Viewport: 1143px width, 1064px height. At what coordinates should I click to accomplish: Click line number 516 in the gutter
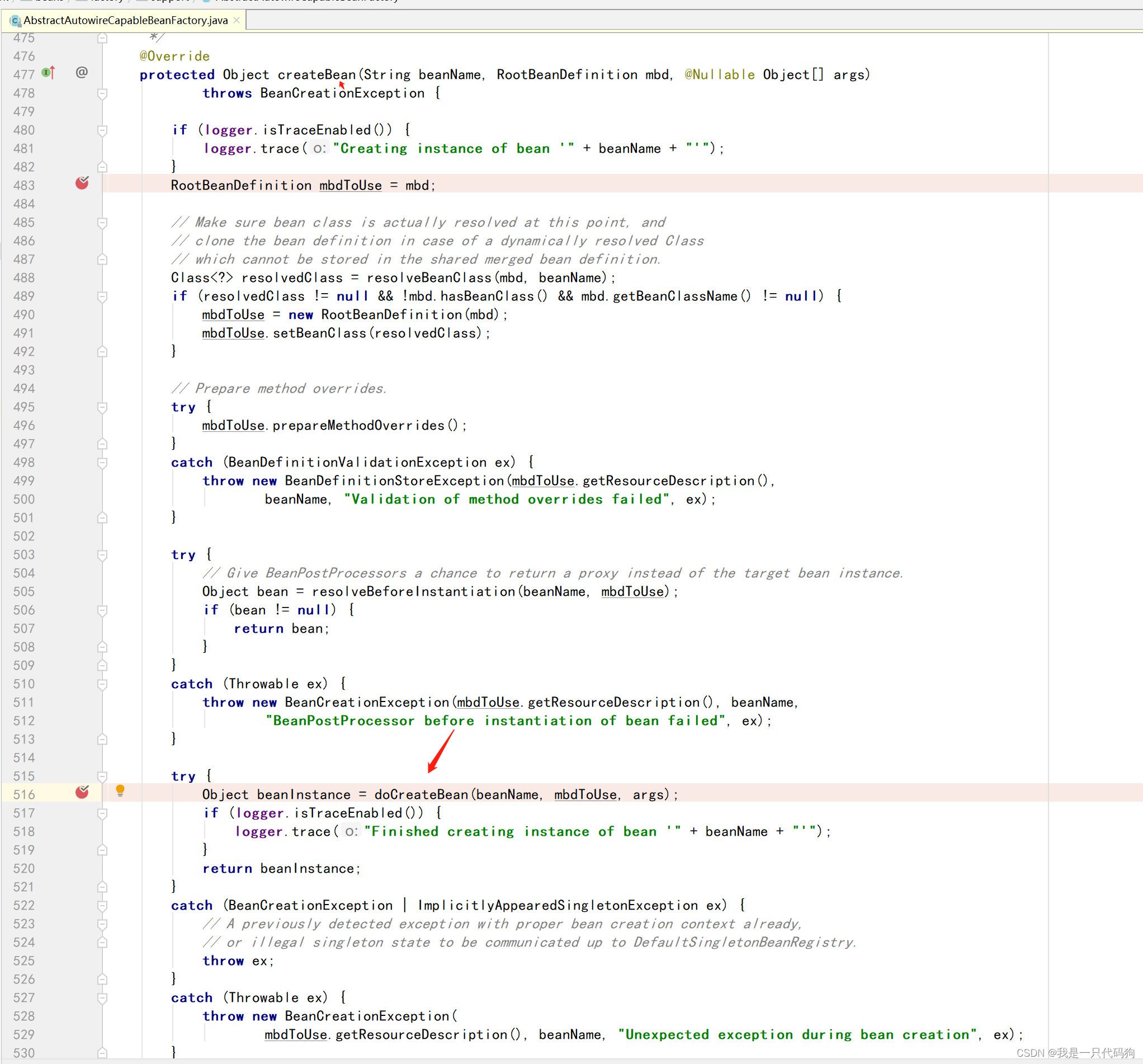23,794
